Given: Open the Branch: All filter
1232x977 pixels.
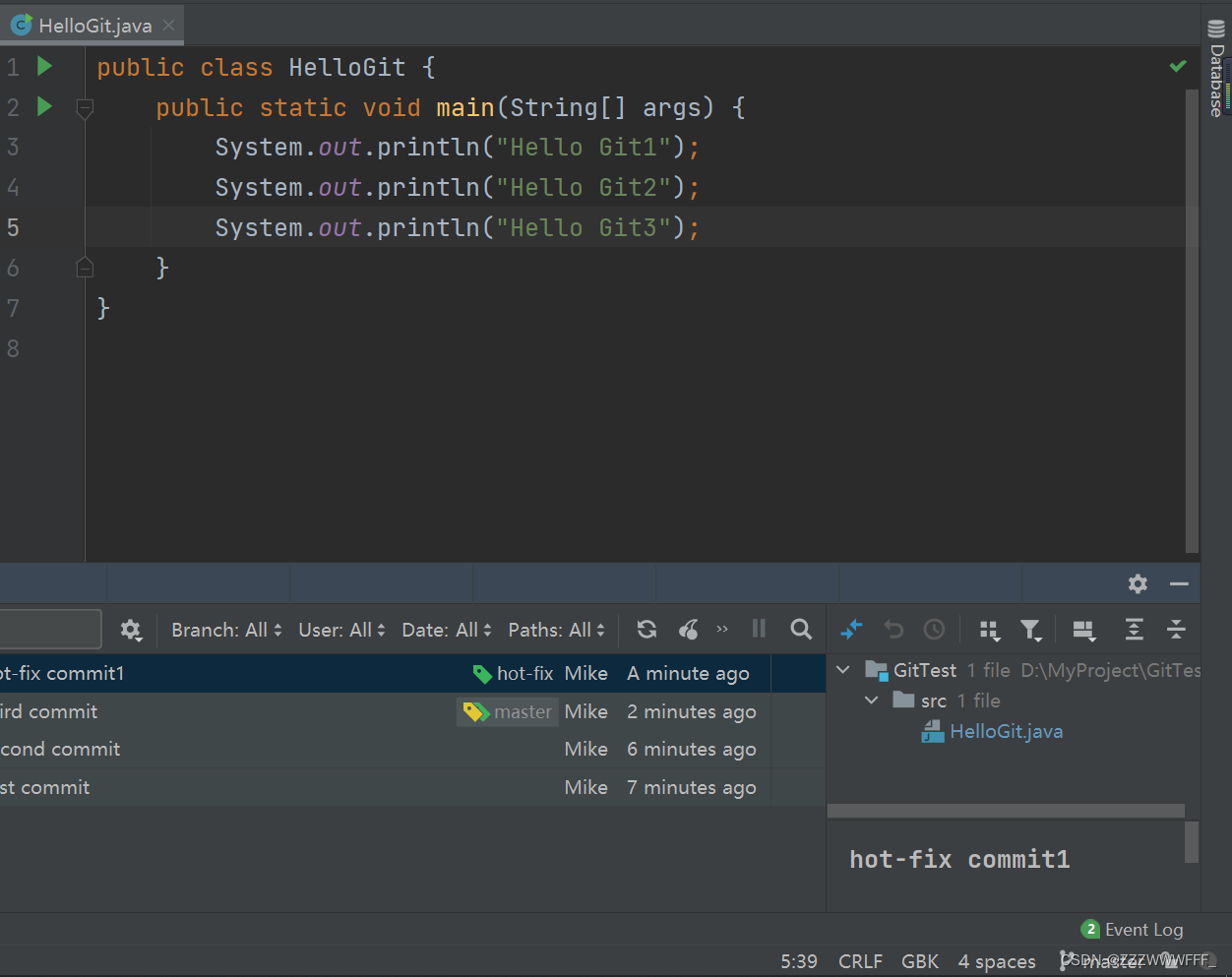Looking at the screenshot, I should 226,630.
